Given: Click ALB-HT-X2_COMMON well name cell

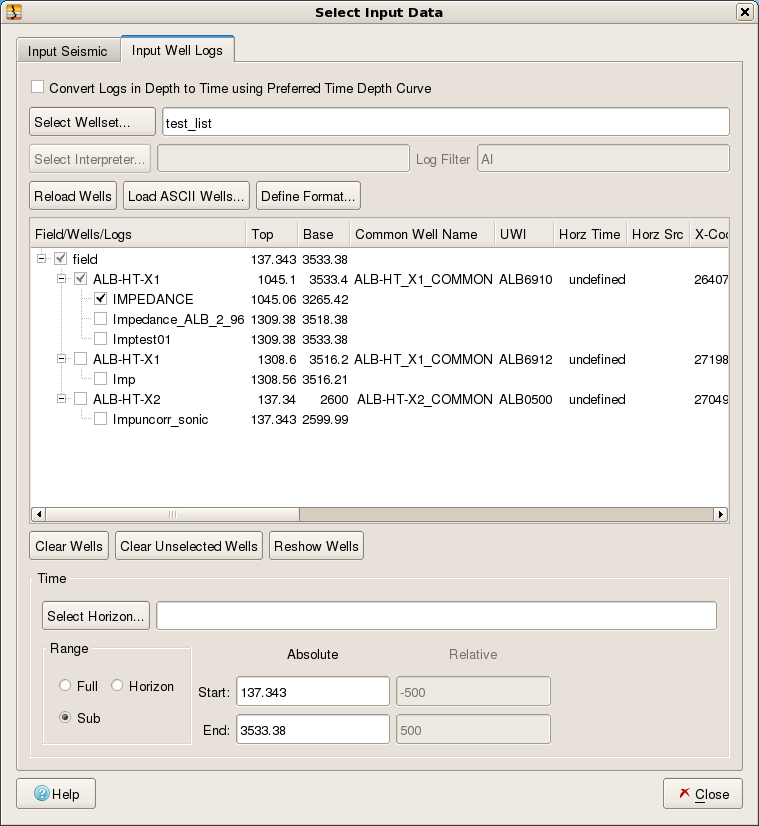Looking at the screenshot, I should pyautogui.click(x=425, y=399).
